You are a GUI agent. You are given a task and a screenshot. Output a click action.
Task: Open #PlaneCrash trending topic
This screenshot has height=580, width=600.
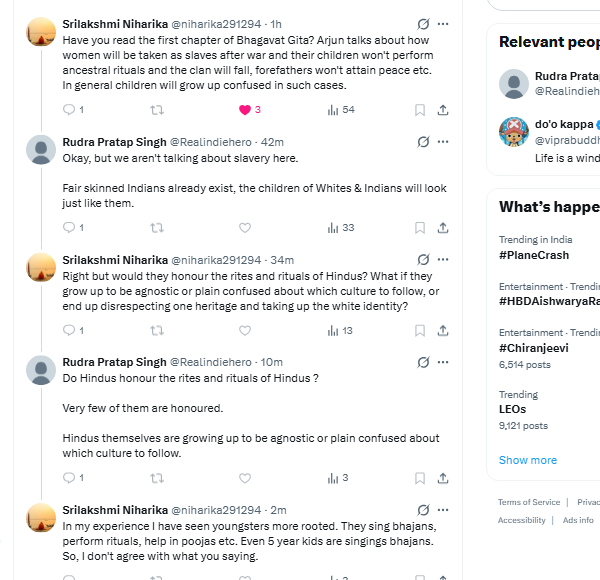tap(534, 255)
